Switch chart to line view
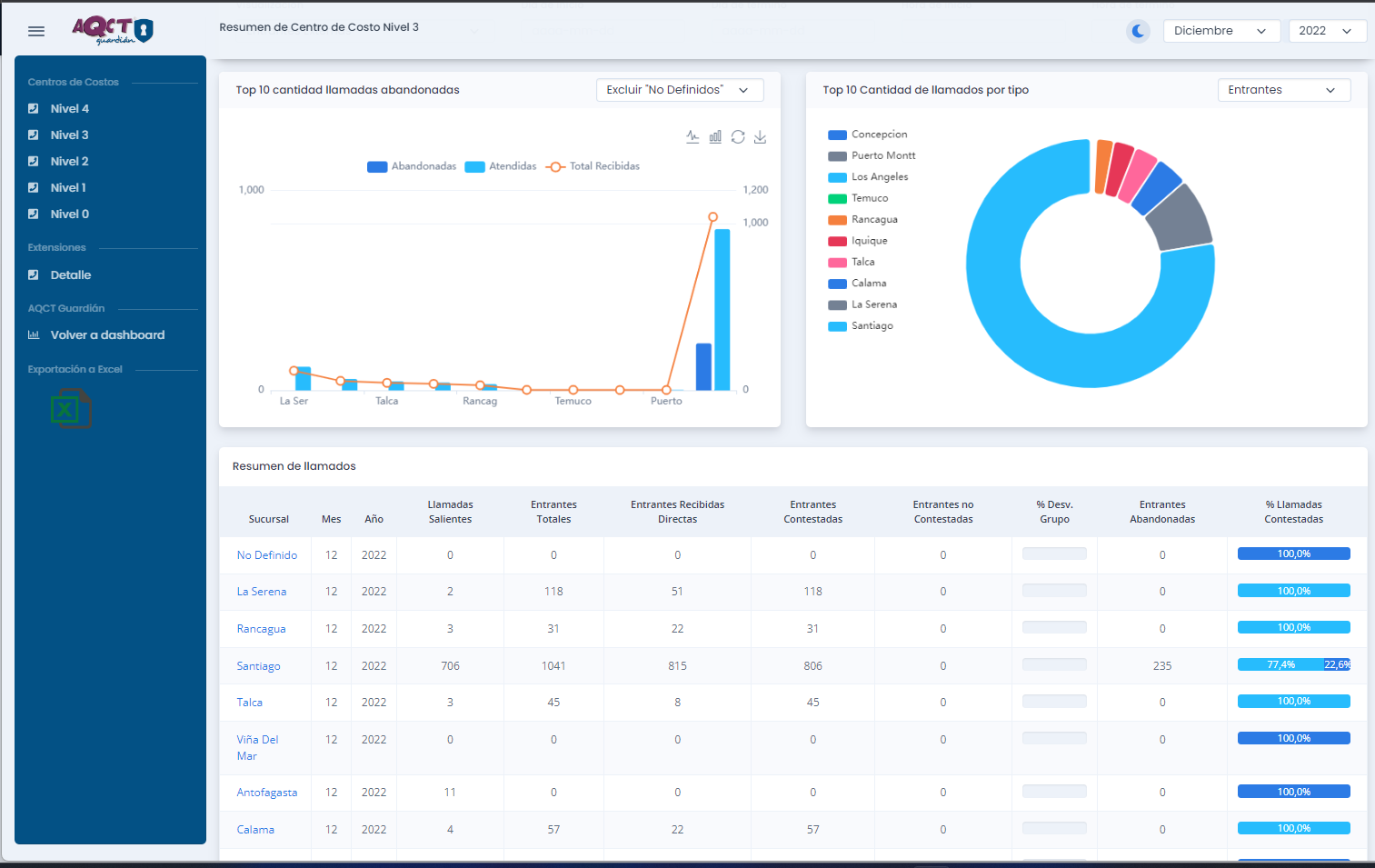The width and height of the screenshot is (1375, 868). 692,136
